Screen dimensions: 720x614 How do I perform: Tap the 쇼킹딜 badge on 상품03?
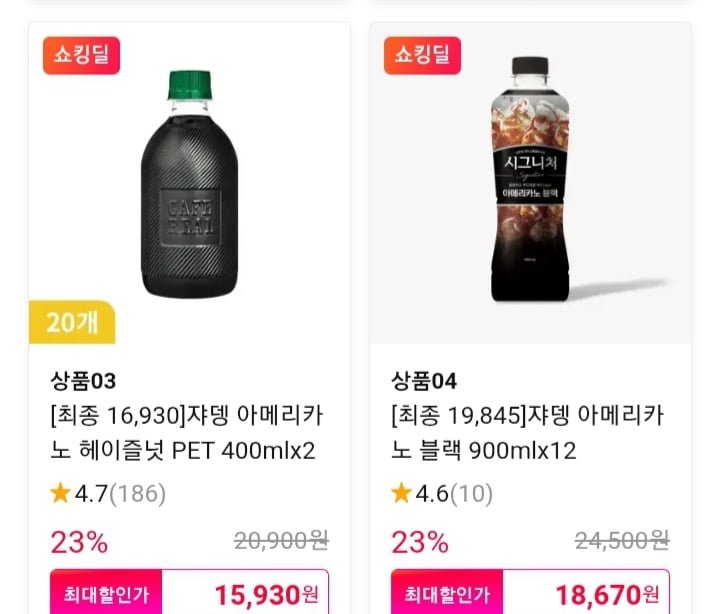click(x=81, y=56)
